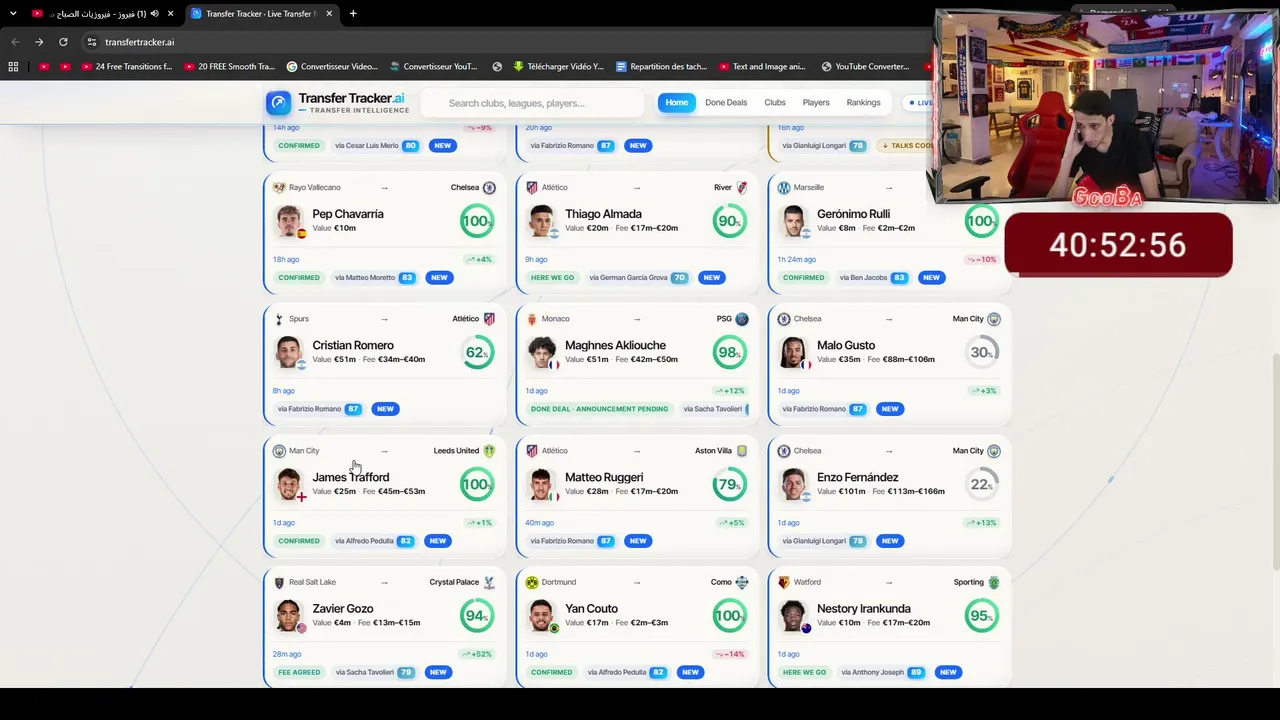Image resolution: width=1280 pixels, height=720 pixels.
Task: Open Thiago Almada player photo
Action: [x=542, y=221]
